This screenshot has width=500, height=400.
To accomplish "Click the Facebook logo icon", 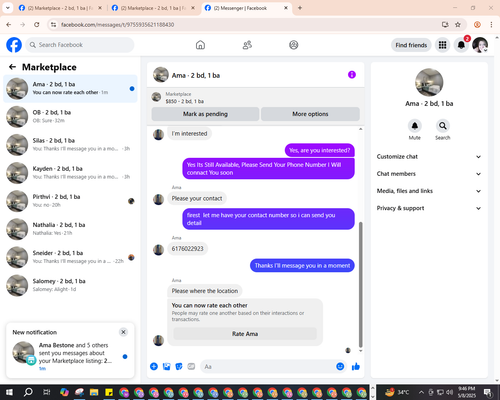I will click(x=14, y=45).
